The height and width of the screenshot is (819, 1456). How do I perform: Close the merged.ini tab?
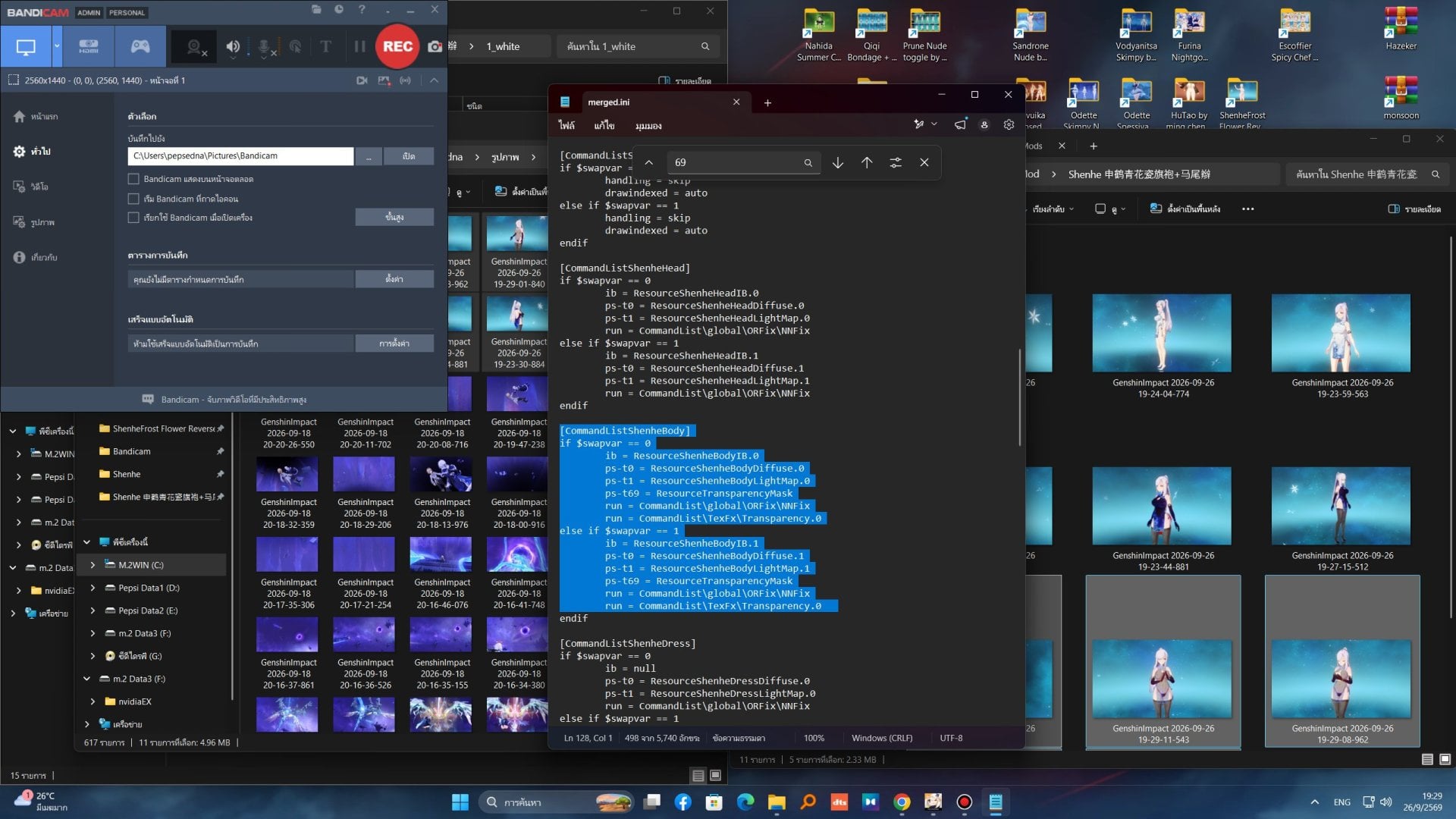coord(736,102)
